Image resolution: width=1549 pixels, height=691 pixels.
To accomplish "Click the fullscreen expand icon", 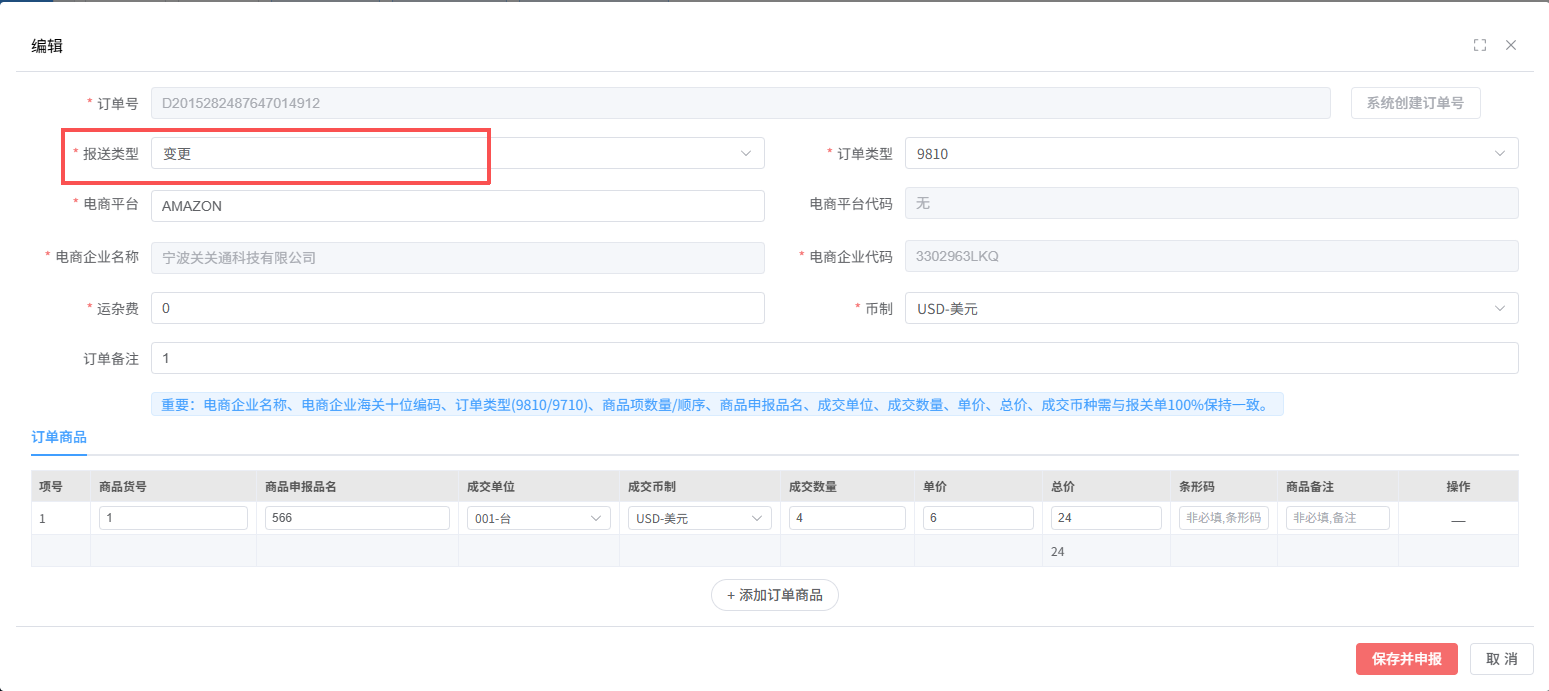I will click(x=1480, y=45).
